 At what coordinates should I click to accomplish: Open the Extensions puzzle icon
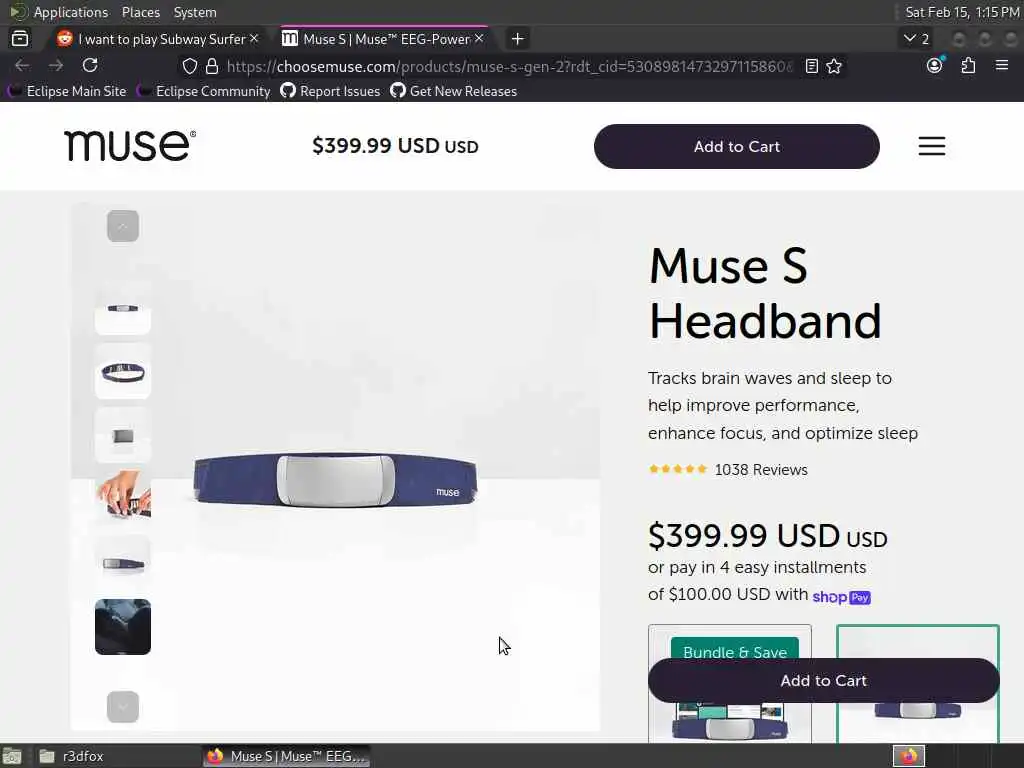pos(968,65)
